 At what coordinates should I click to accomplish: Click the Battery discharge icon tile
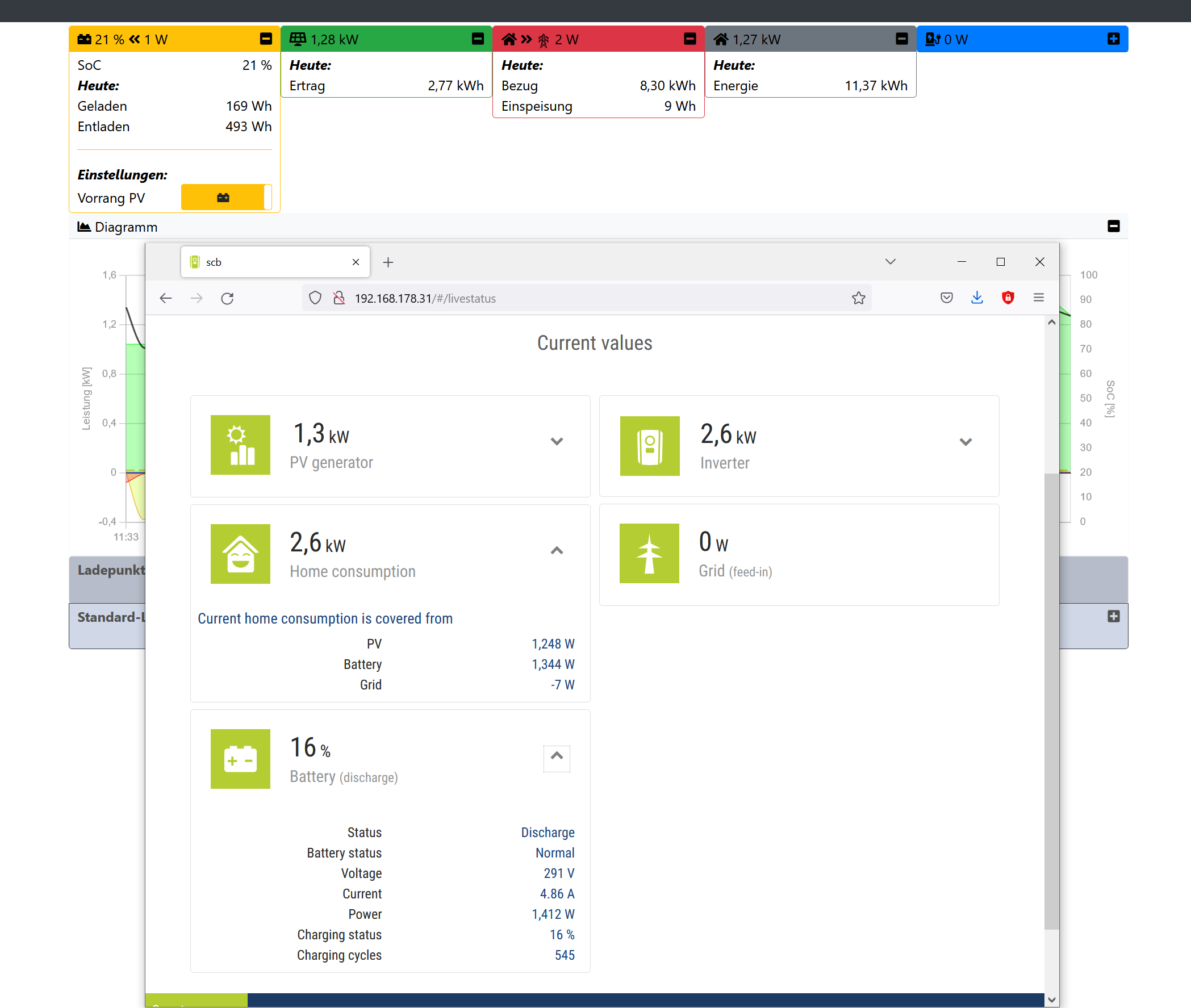pyautogui.click(x=240, y=758)
